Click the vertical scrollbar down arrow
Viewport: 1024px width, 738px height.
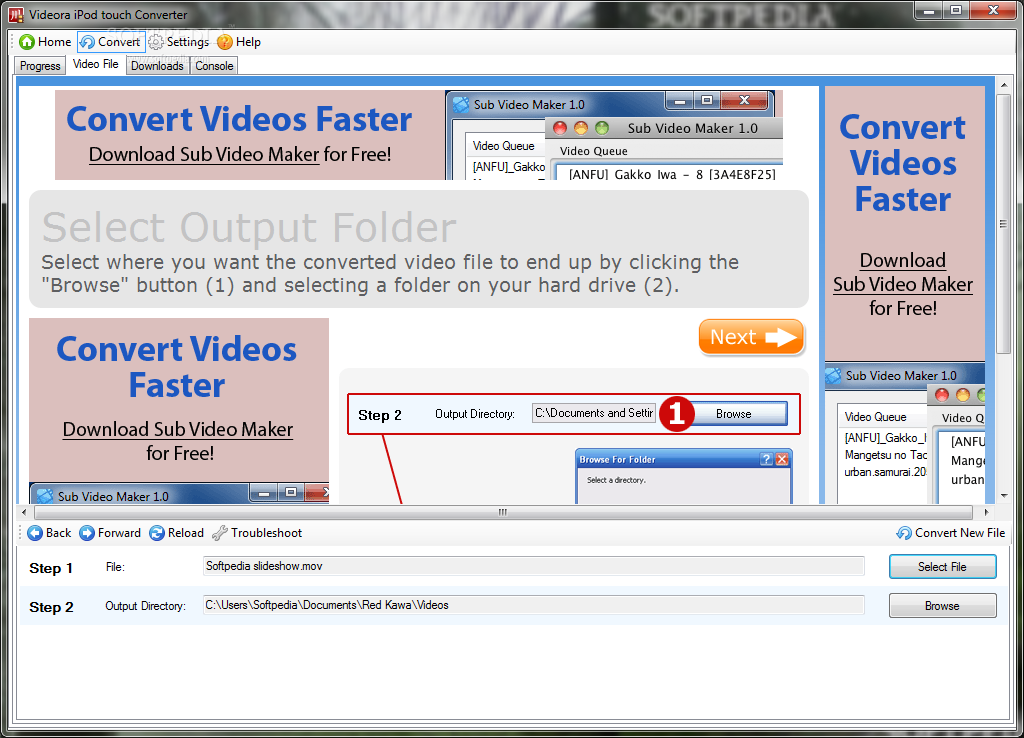1003,496
